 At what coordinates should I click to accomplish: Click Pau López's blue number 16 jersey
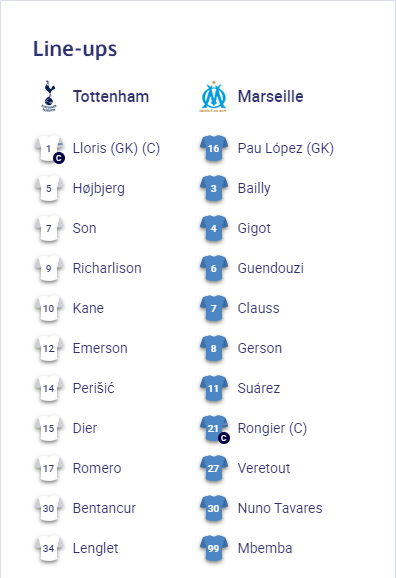pyautogui.click(x=214, y=148)
